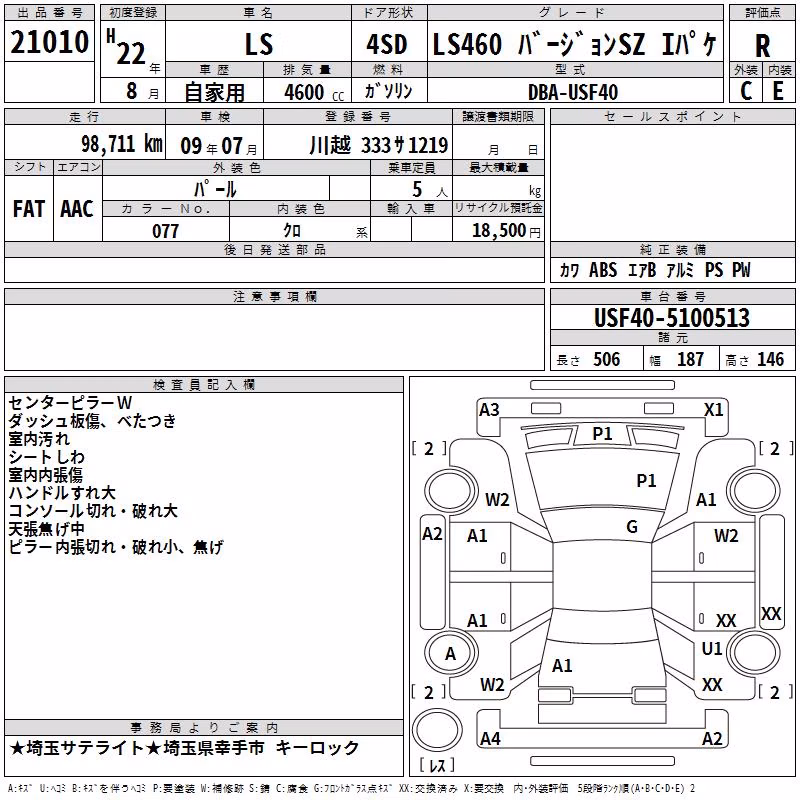Select chassis number USF40-5100513
This screenshot has width=800, height=800.
[671, 318]
